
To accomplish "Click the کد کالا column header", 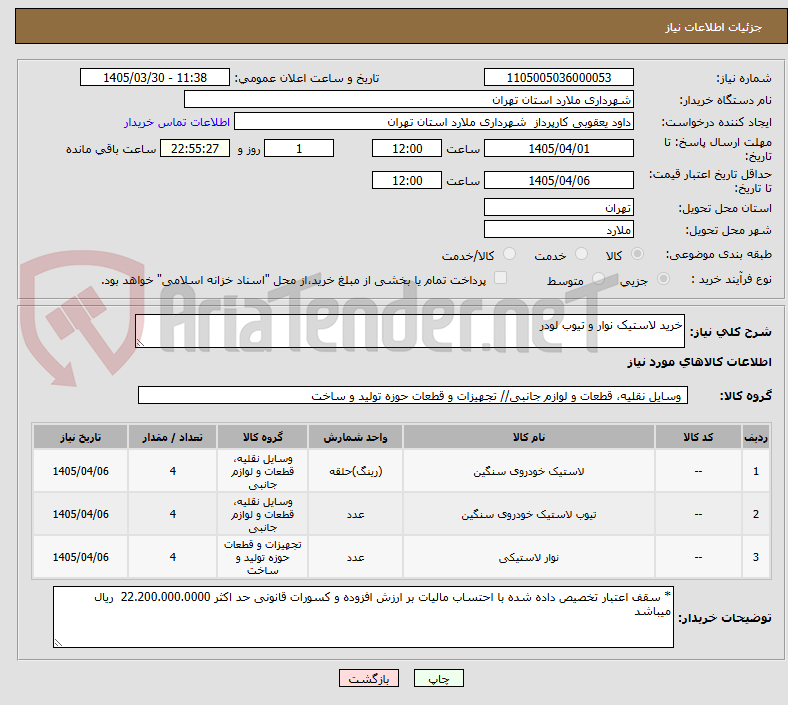I will point(698,437).
